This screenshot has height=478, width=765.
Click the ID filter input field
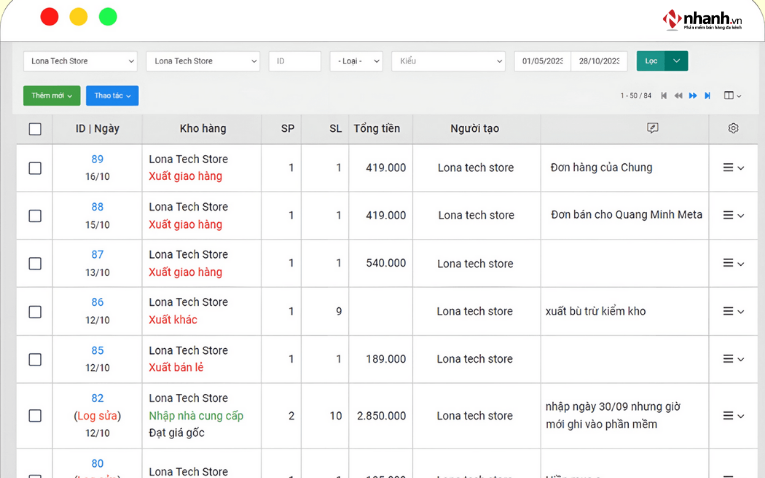click(295, 61)
